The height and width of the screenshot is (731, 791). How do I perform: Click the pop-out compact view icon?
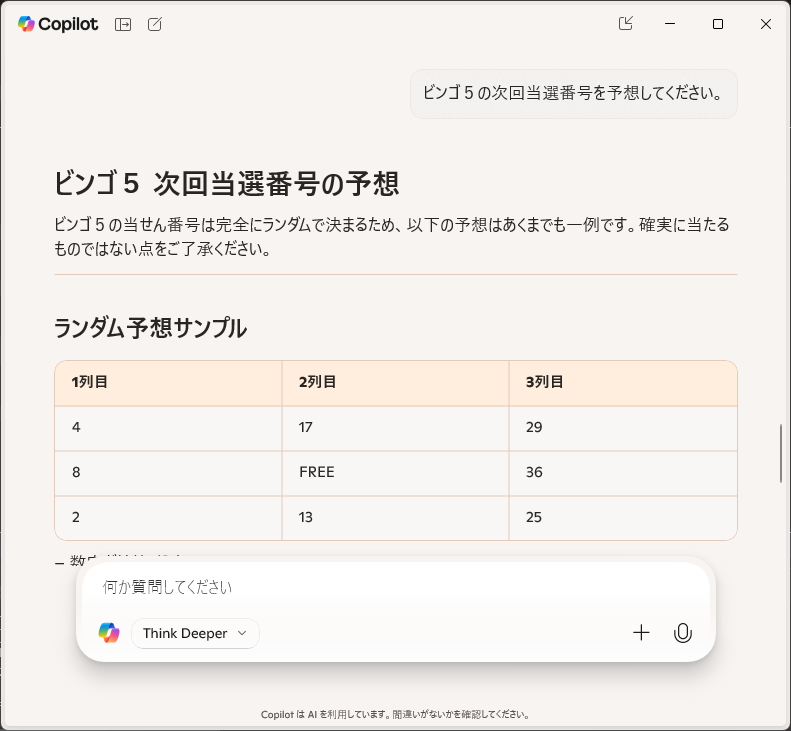tap(626, 23)
